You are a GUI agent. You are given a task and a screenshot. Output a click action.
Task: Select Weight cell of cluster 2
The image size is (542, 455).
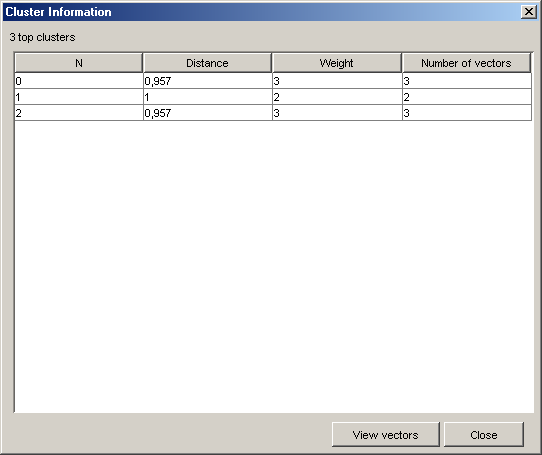point(337,113)
